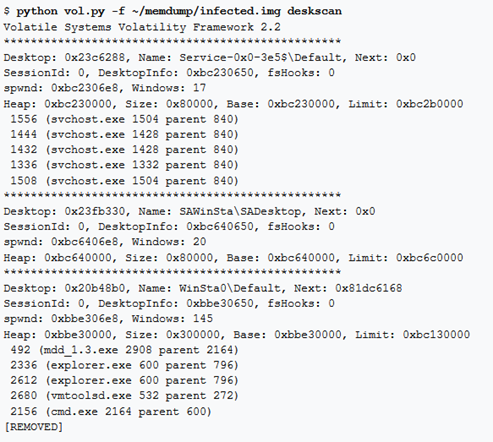Click the Volatility Framework 2.2 banner line
This screenshot has width=493, height=442.
pyautogui.click(x=142, y=27)
